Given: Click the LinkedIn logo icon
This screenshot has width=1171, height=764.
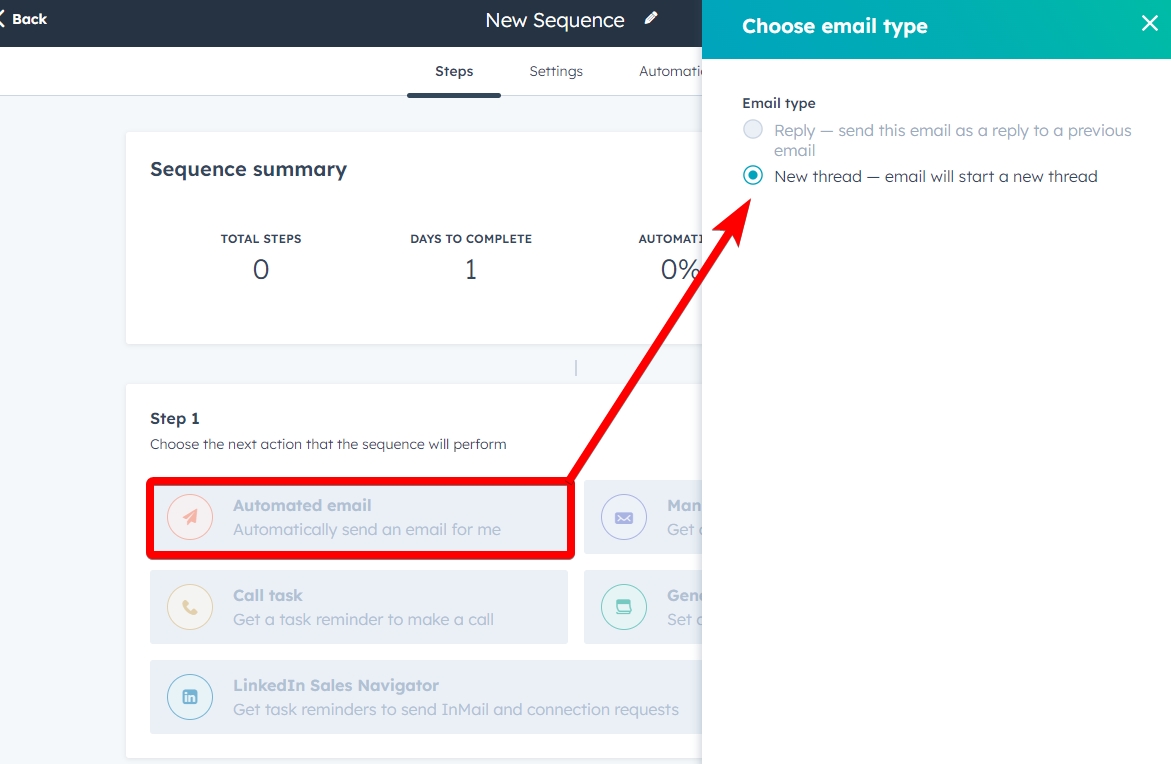Looking at the screenshot, I should coord(190,697).
